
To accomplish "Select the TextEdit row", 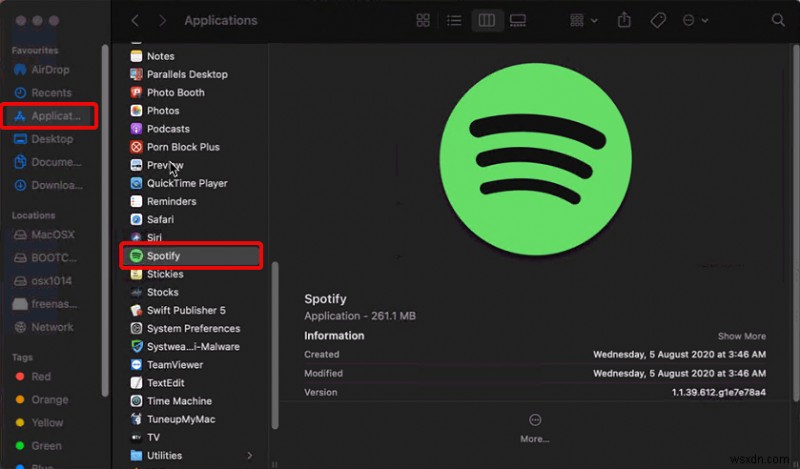I will (x=191, y=383).
